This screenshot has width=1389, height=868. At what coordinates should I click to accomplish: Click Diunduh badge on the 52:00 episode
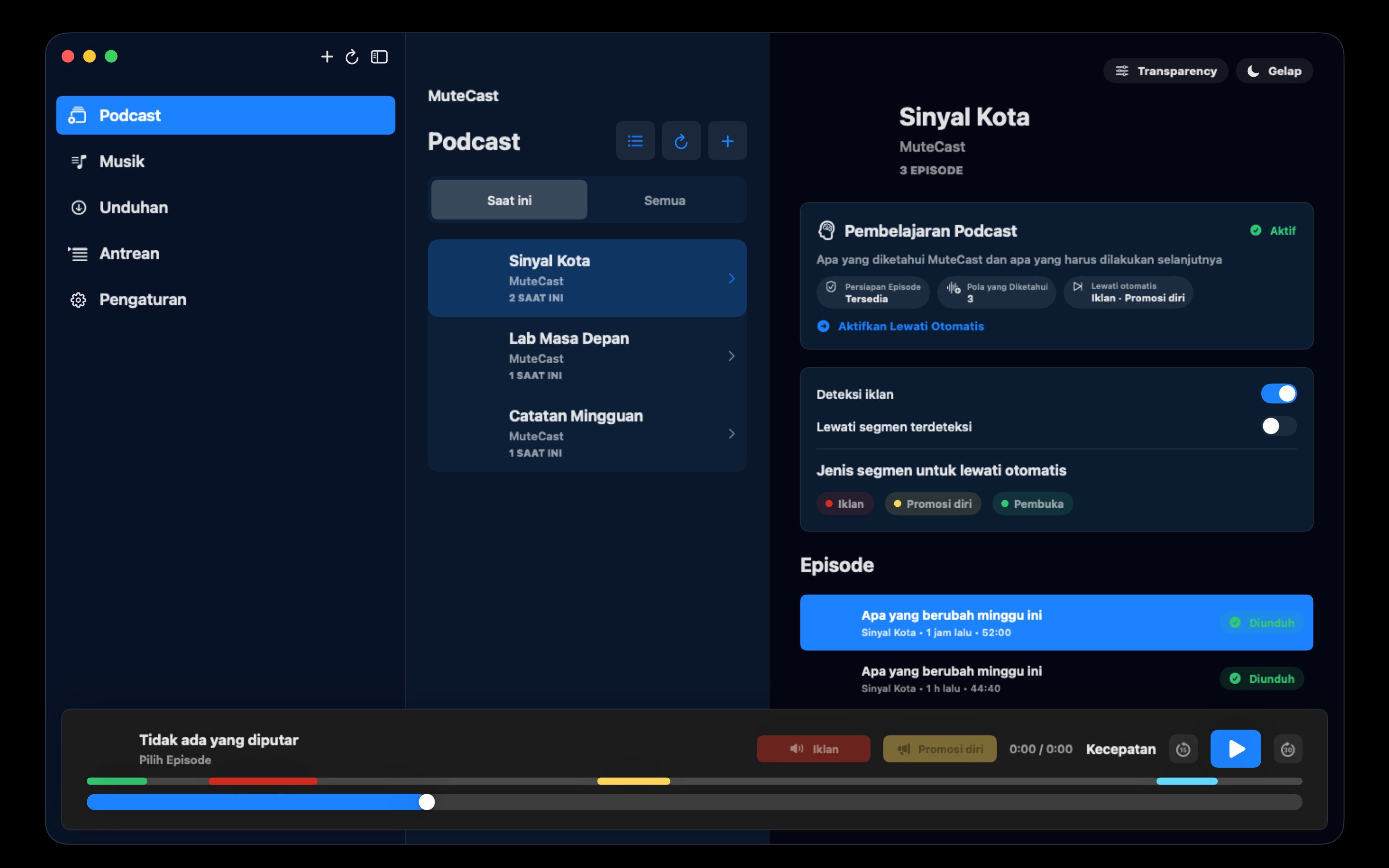1262,623
